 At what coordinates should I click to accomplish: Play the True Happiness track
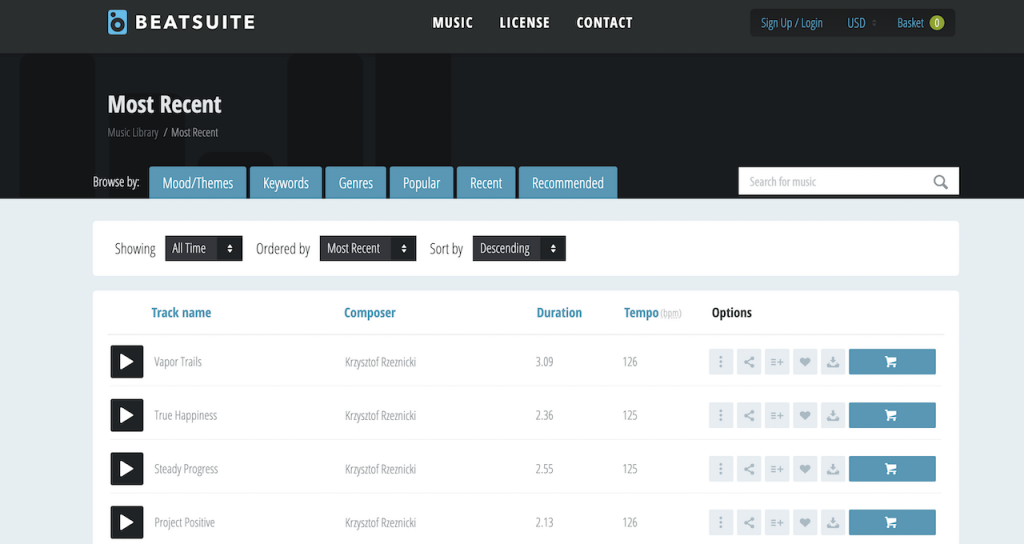click(127, 415)
